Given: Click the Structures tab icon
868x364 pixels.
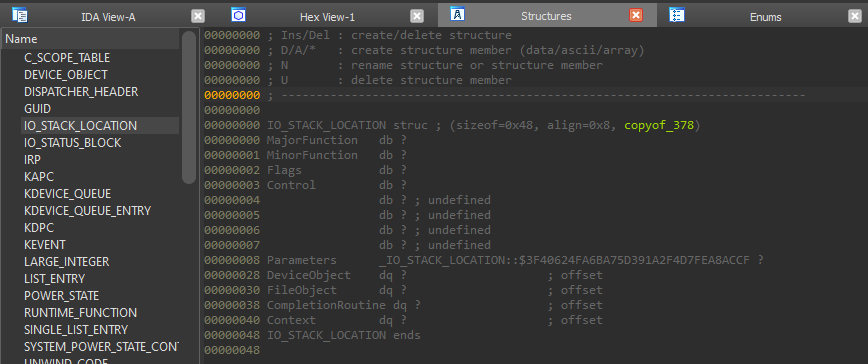Looking at the screenshot, I should click(x=457, y=14).
